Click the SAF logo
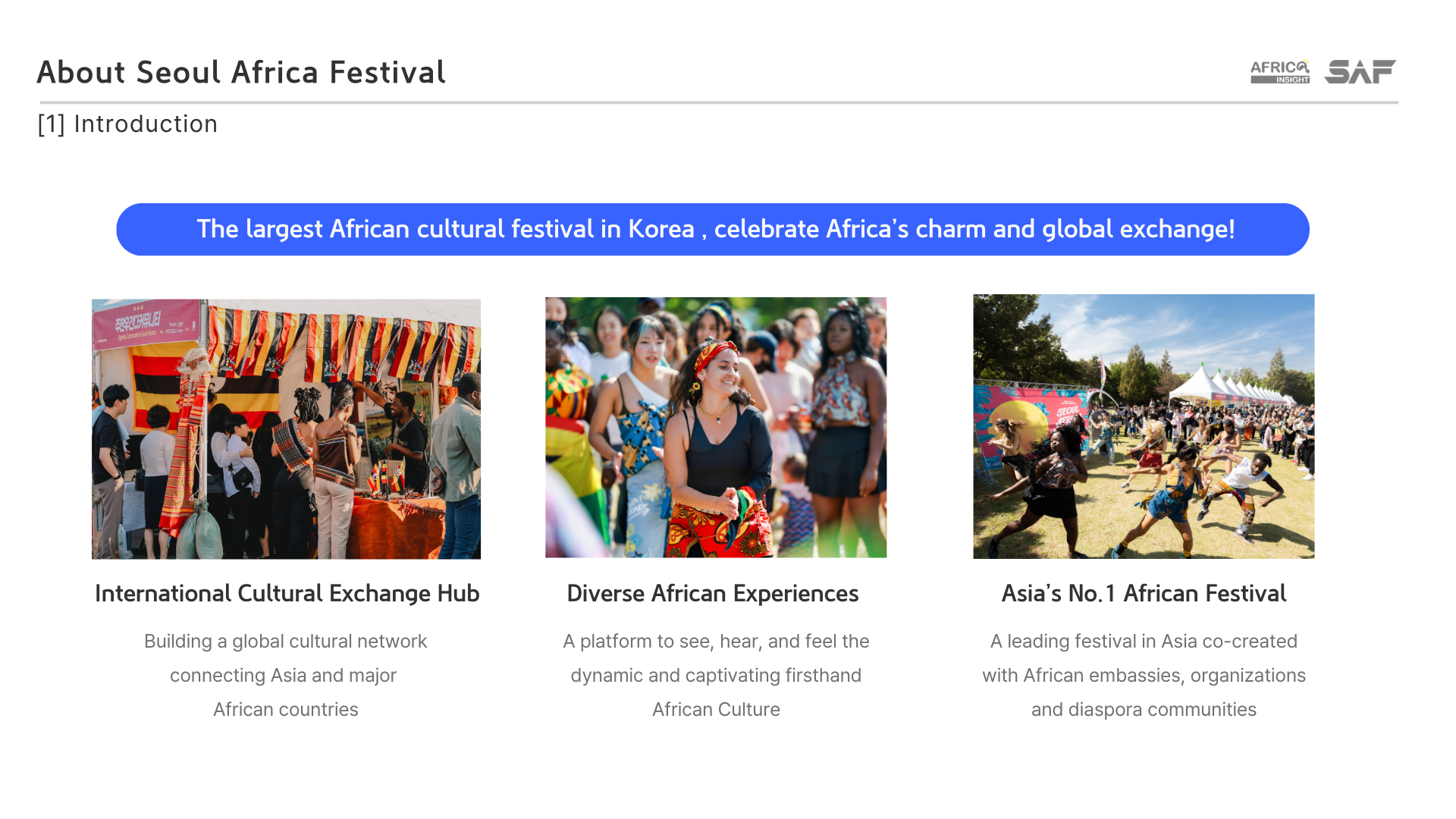 point(1360,71)
